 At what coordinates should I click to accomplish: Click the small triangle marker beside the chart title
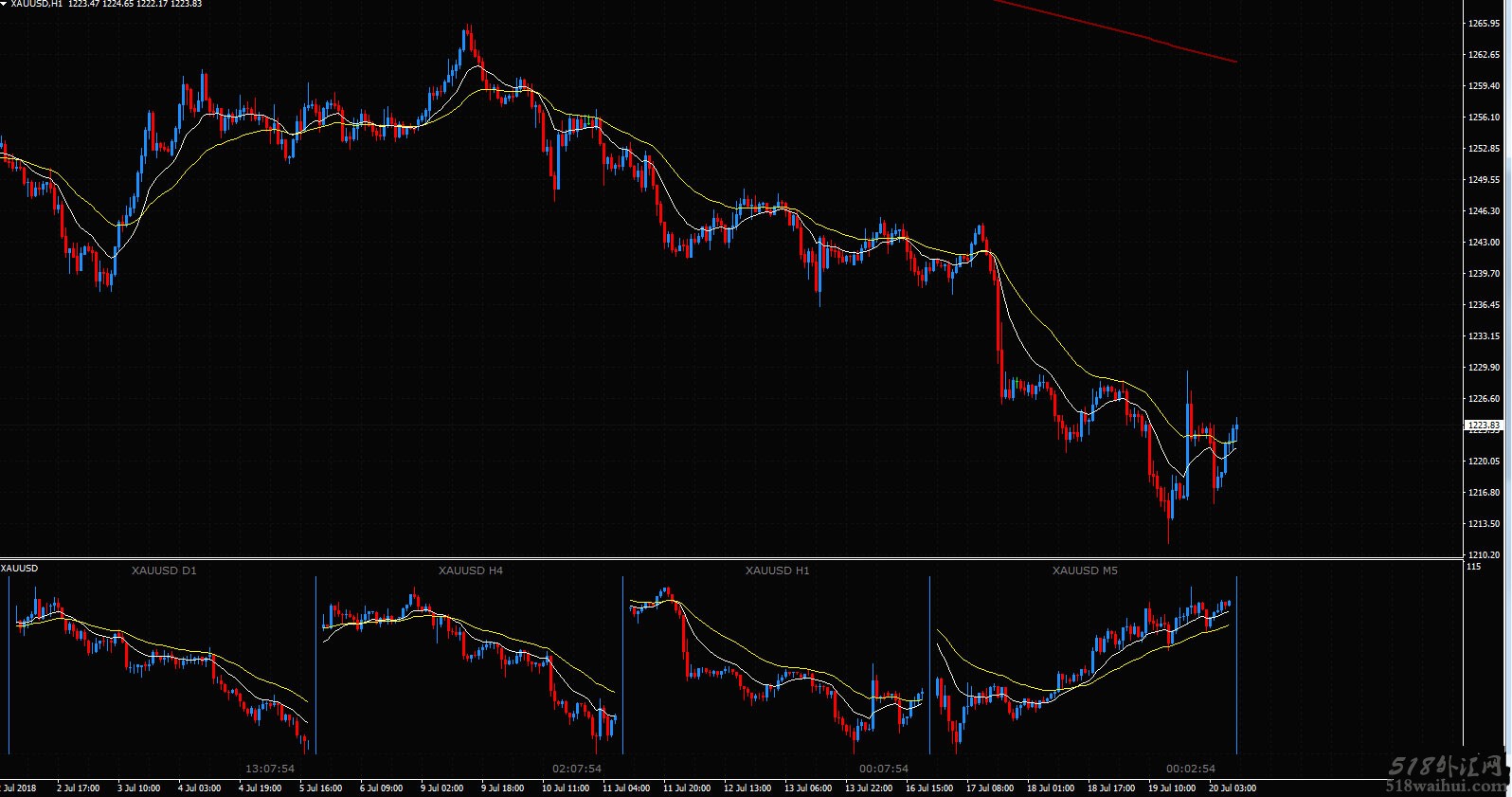click(x=4, y=3)
